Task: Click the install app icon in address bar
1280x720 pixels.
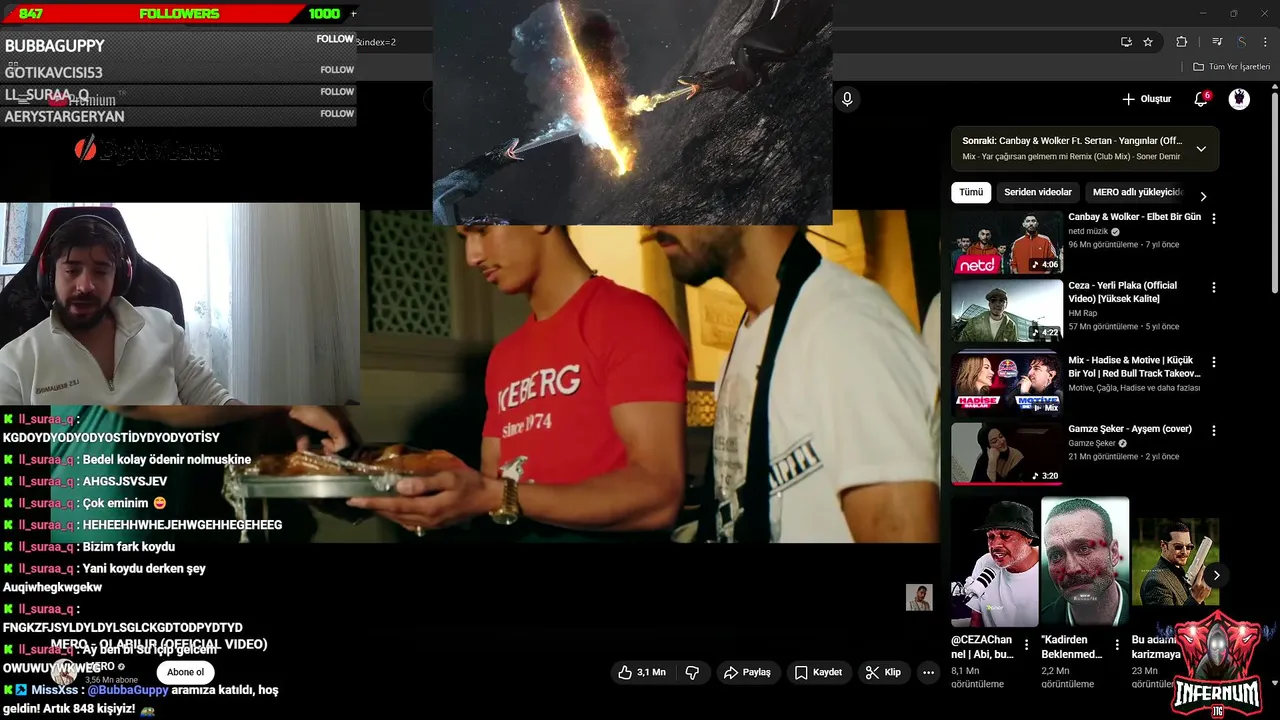Action: click(x=1126, y=42)
